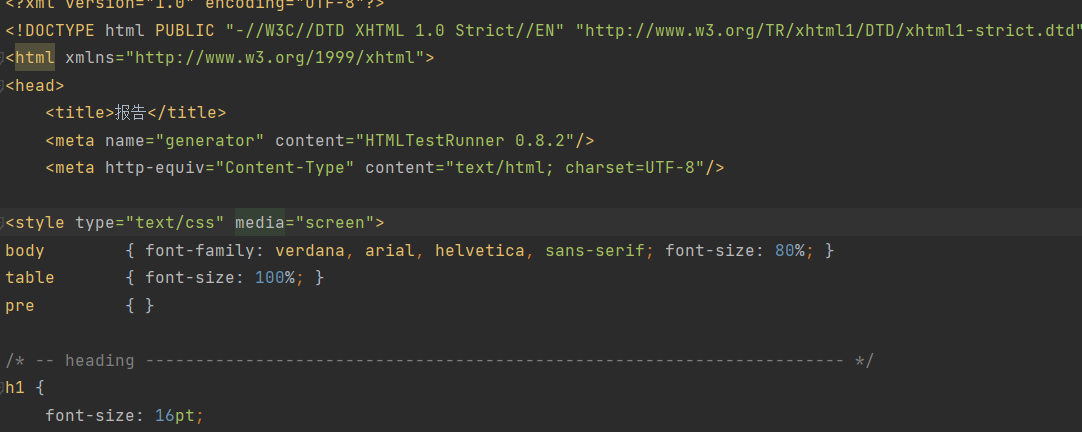Click font-size property inside h1 rule
The image size is (1082, 432).
tap(90, 416)
